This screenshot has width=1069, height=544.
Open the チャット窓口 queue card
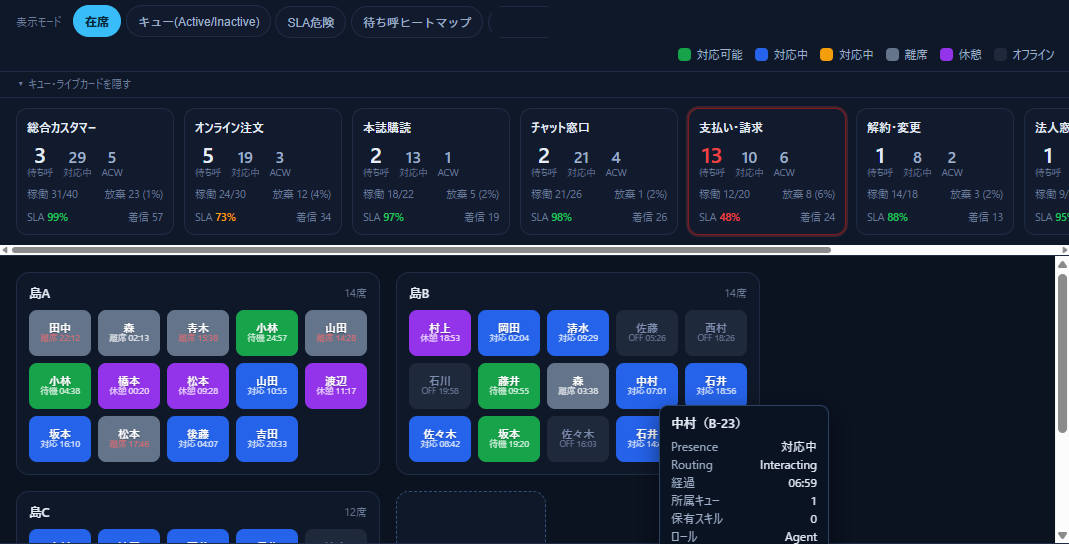point(599,171)
